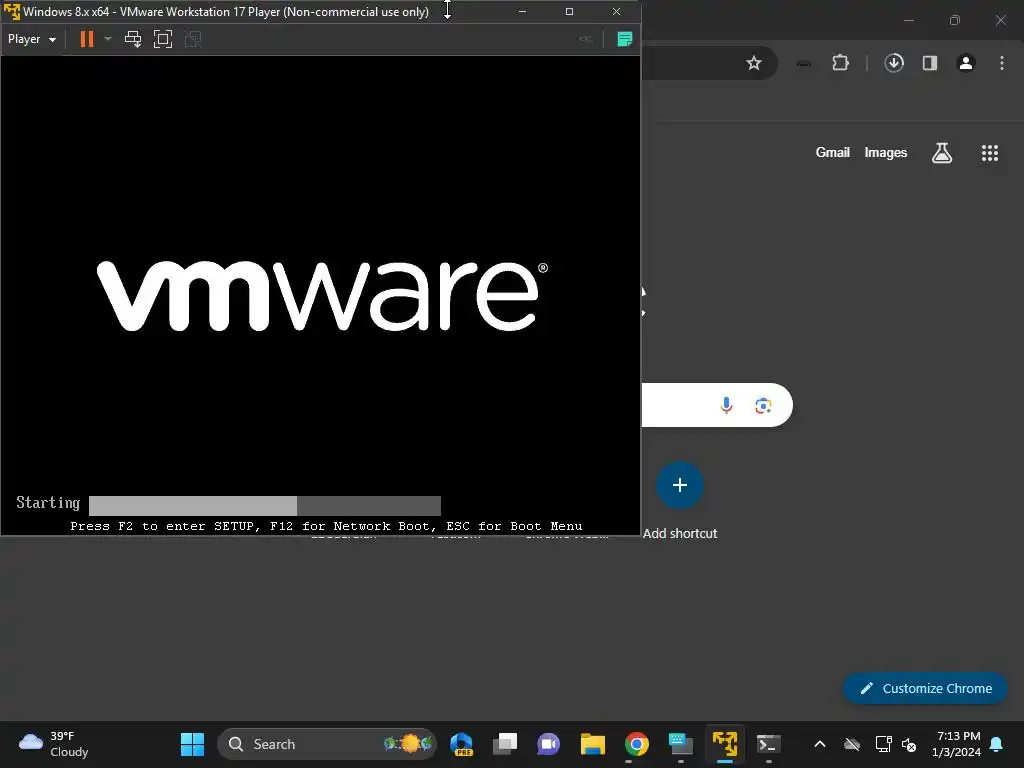Click the VMware window title bar icon
This screenshot has height=768, width=1024.
pos(11,11)
